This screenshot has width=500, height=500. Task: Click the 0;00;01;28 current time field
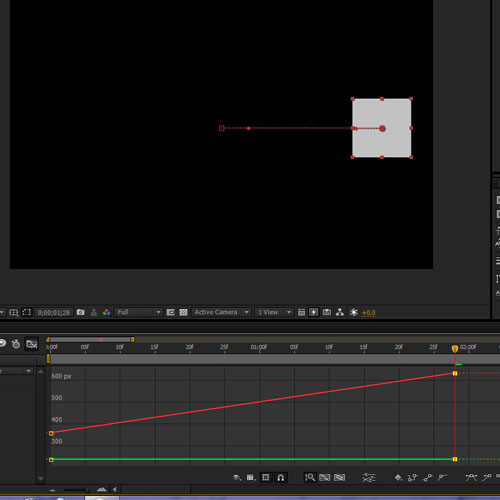54,313
